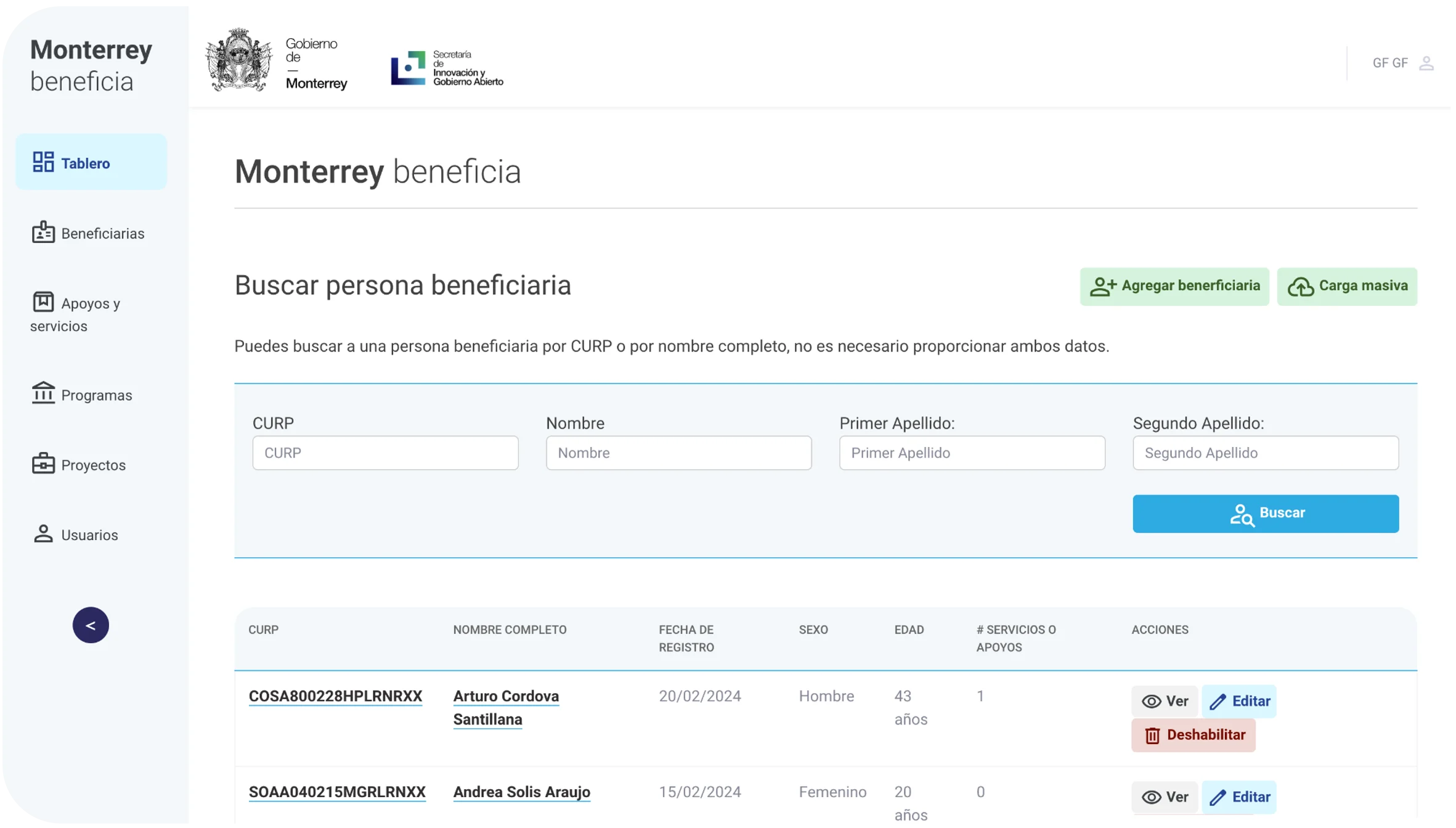Click the Monterrey beneficia sidebar logo text
The height and width of the screenshot is (828, 1456).
tap(91, 65)
